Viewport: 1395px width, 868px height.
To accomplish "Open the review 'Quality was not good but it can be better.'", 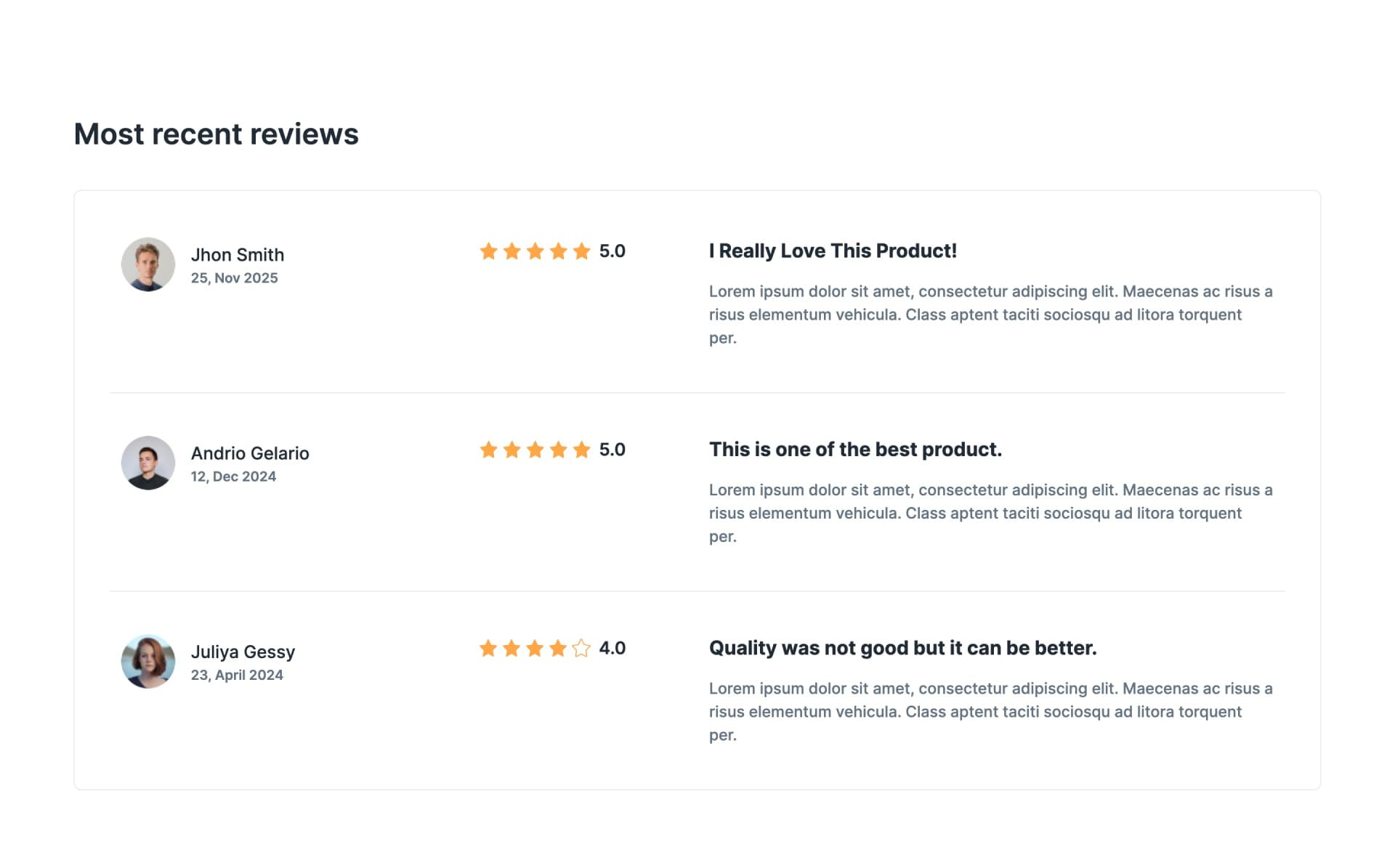I will [903, 647].
